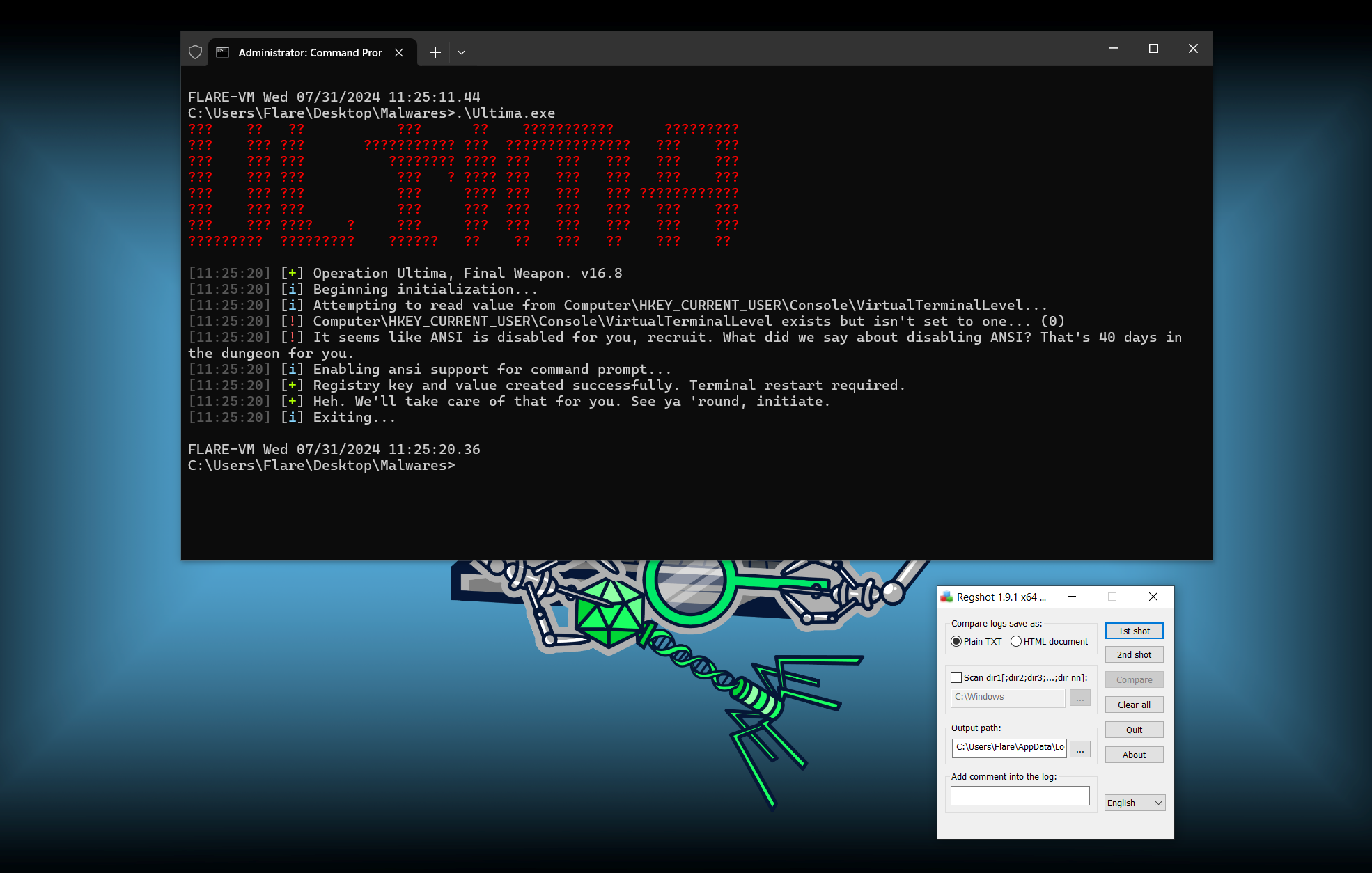Image resolution: width=1372 pixels, height=873 pixels.
Task: Click 'Enabling ansi support for command prompt...' line
Action: [x=492, y=369]
